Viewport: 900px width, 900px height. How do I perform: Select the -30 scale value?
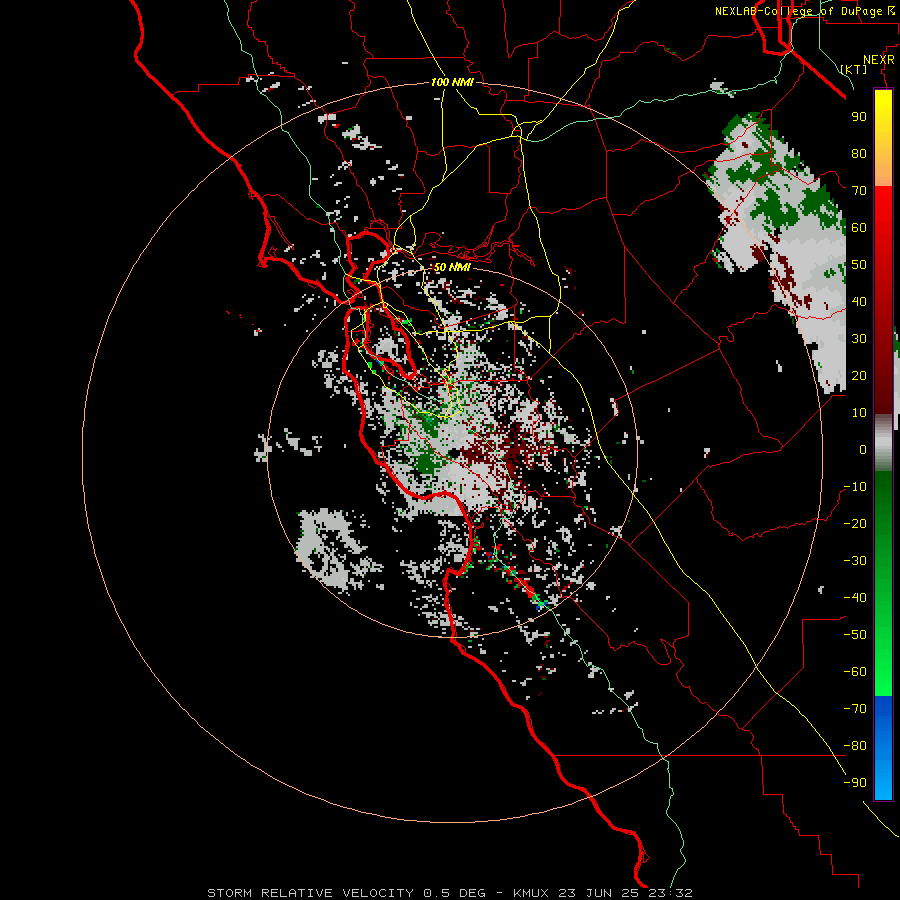pos(855,561)
